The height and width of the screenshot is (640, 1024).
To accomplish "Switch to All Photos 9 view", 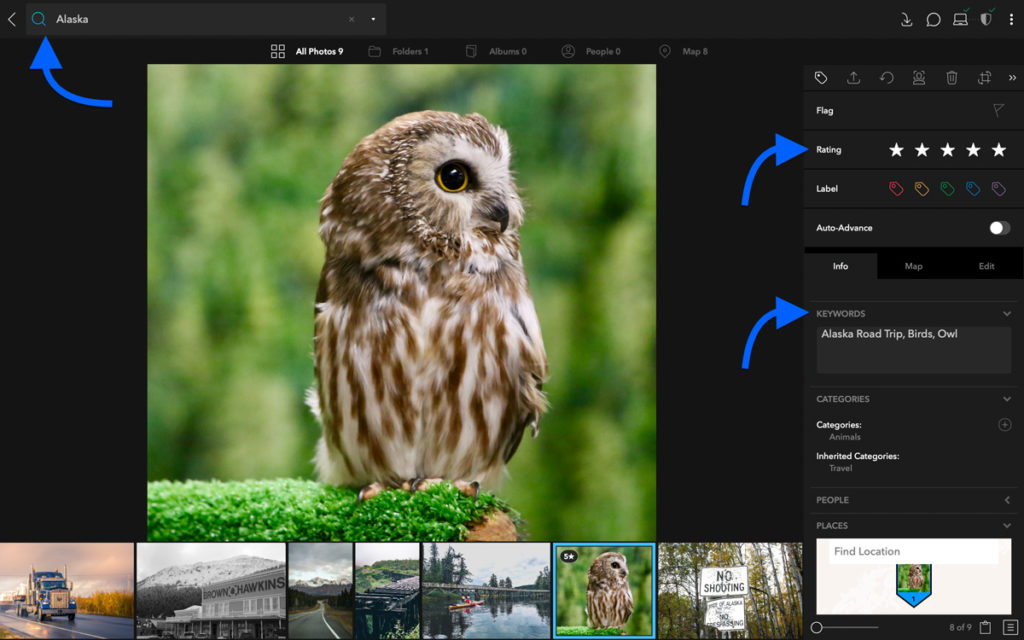I will tap(307, 51).
